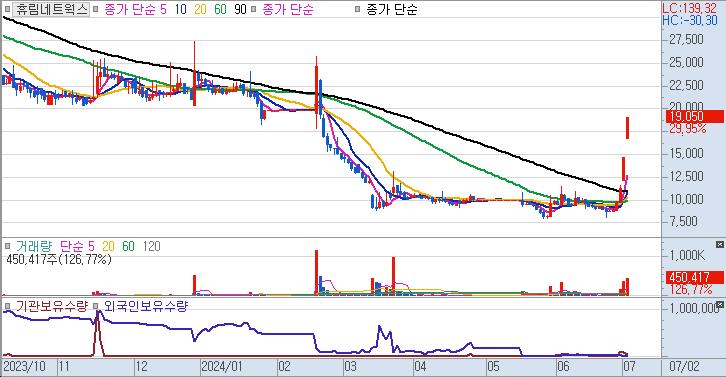Click the red 450,417 volume tag
This screenshot has width=726, height=377.
click(695, 277)
